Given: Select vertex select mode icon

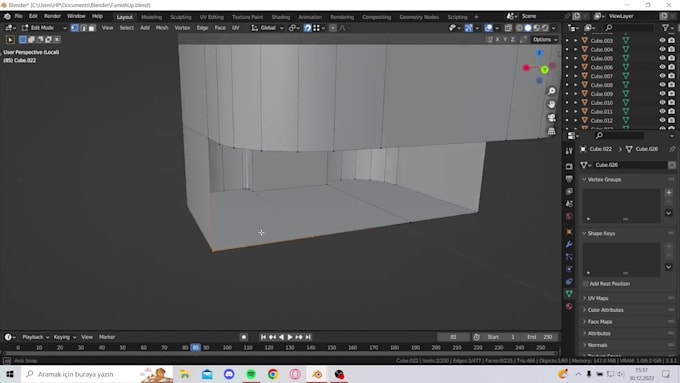Looking at the screenshot, I should (x=75, y=28).
